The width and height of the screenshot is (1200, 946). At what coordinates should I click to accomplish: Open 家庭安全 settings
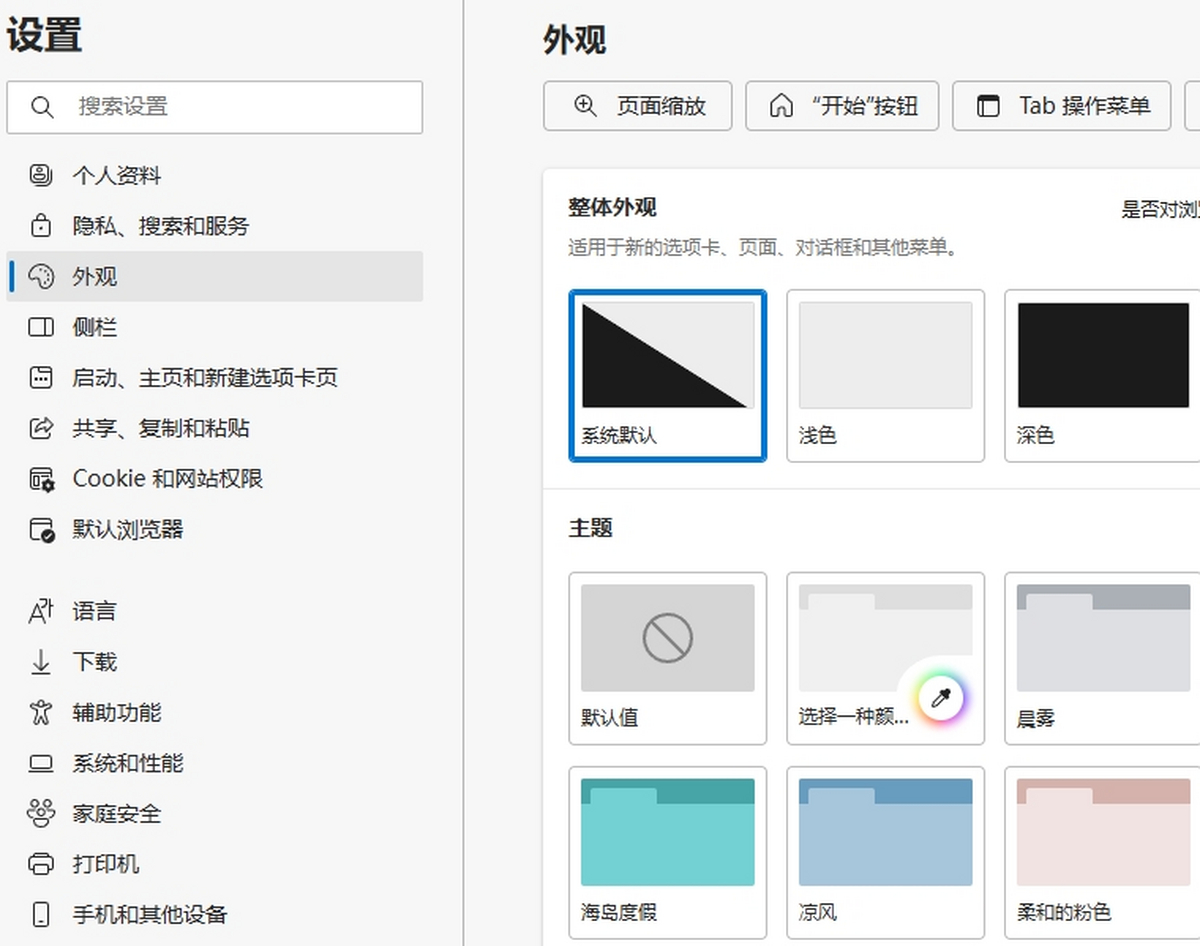(215, 814)
